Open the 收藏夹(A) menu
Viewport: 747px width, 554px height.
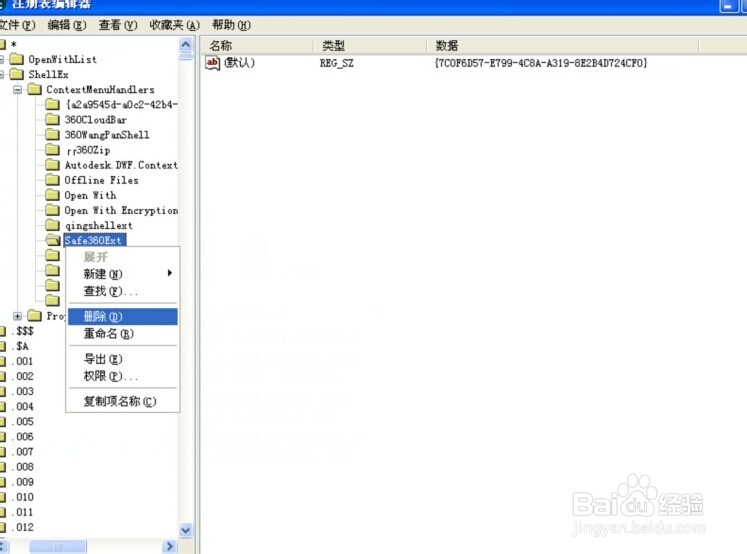(x=174, y=25)
